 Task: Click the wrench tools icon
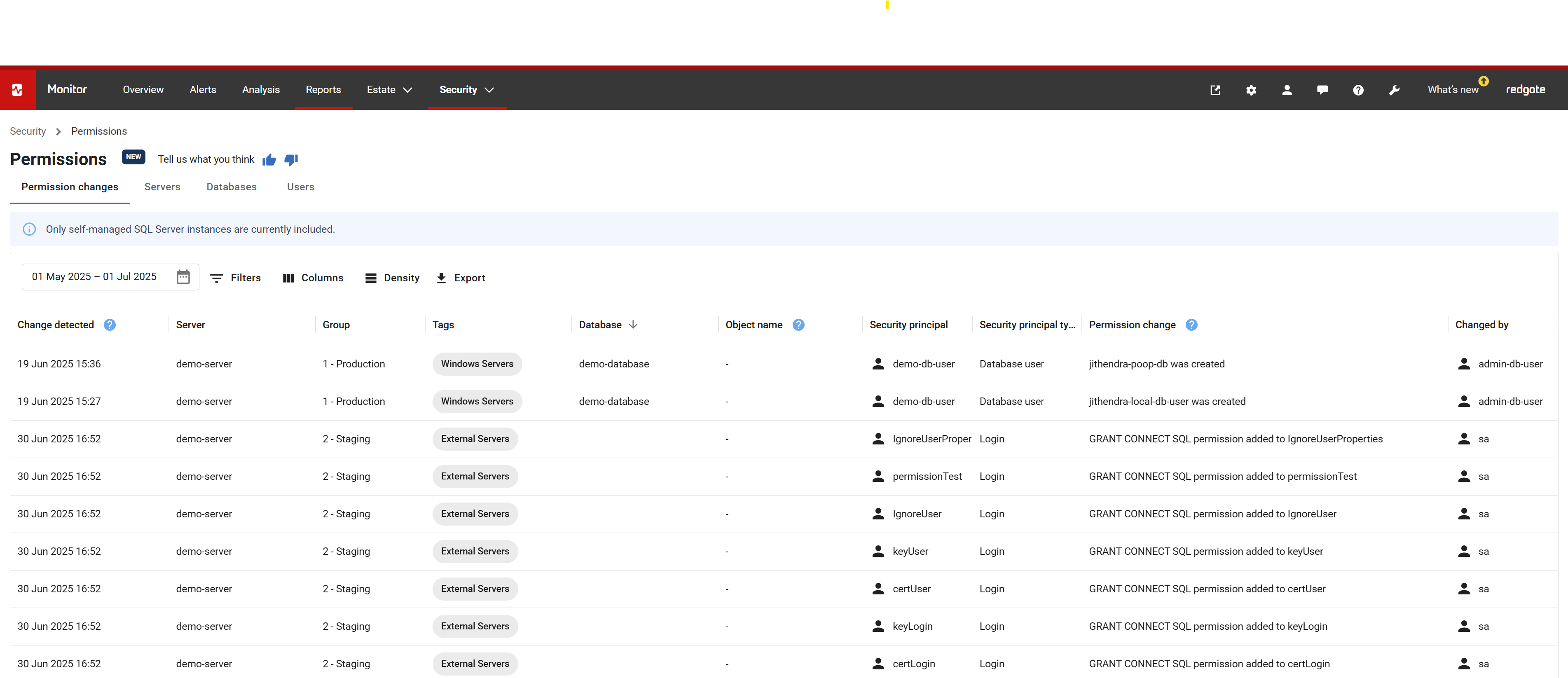point(1394,90)
